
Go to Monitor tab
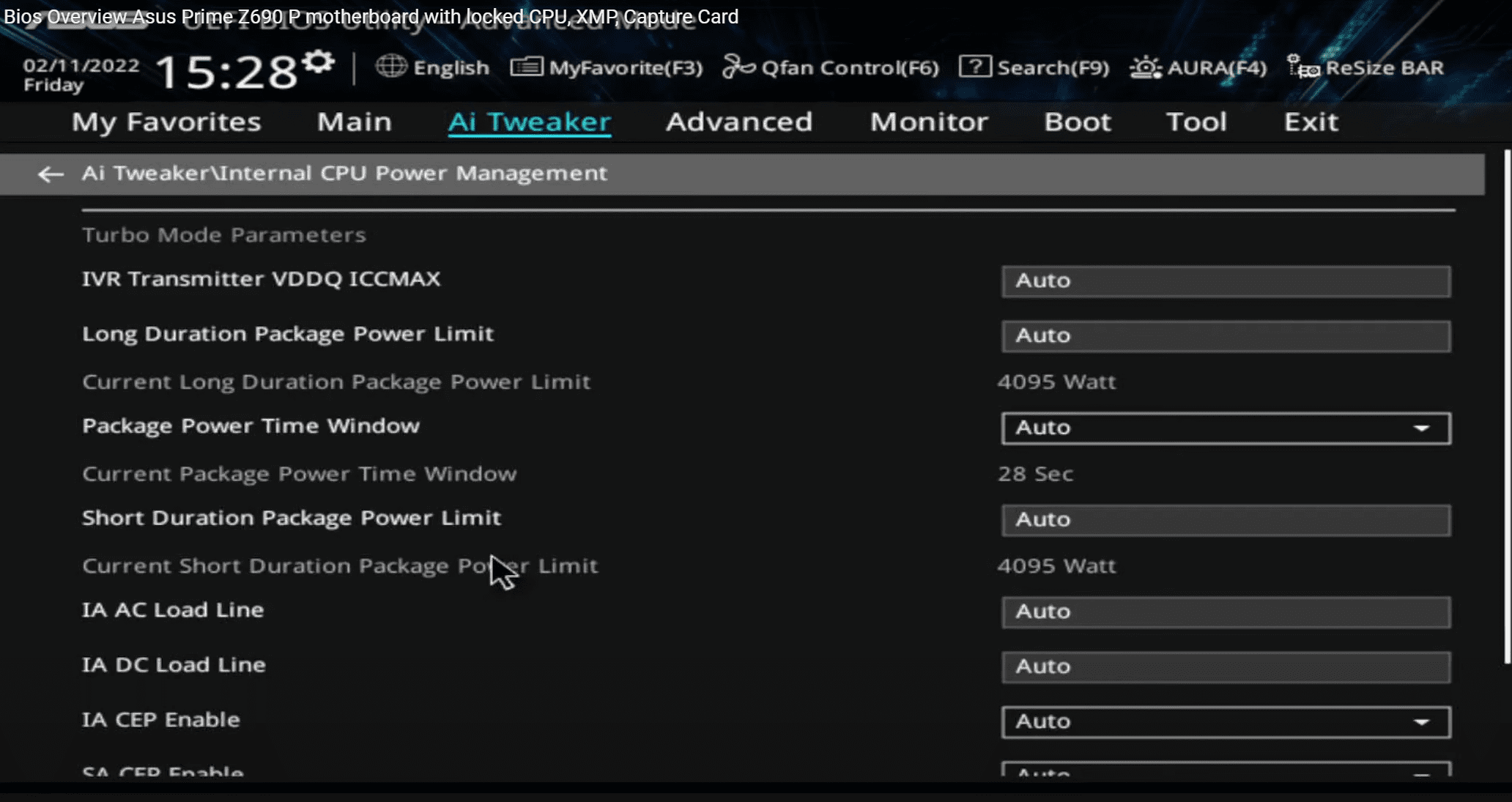929,122
